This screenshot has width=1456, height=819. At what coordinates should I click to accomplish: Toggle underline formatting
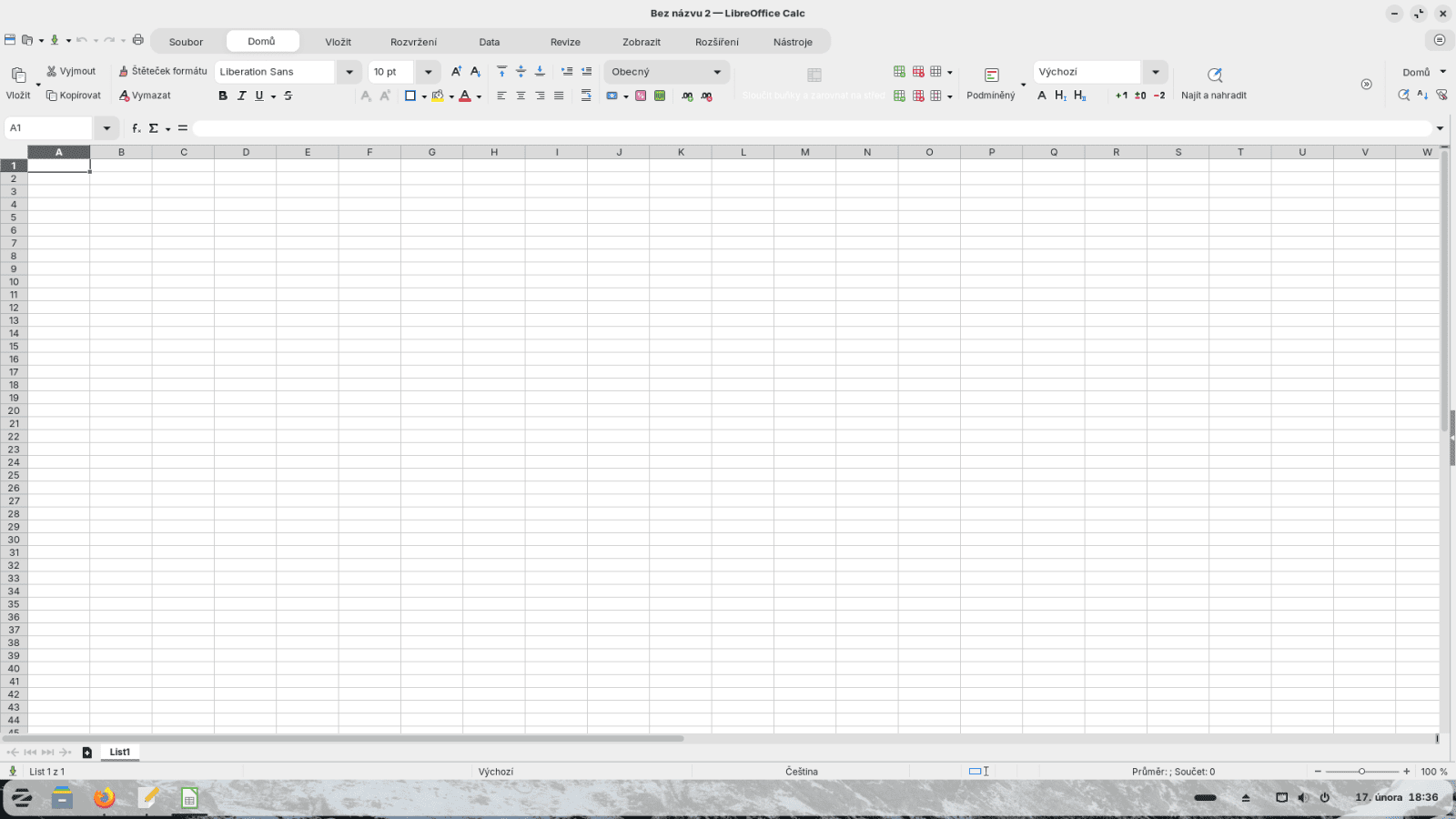click(259, 96)
